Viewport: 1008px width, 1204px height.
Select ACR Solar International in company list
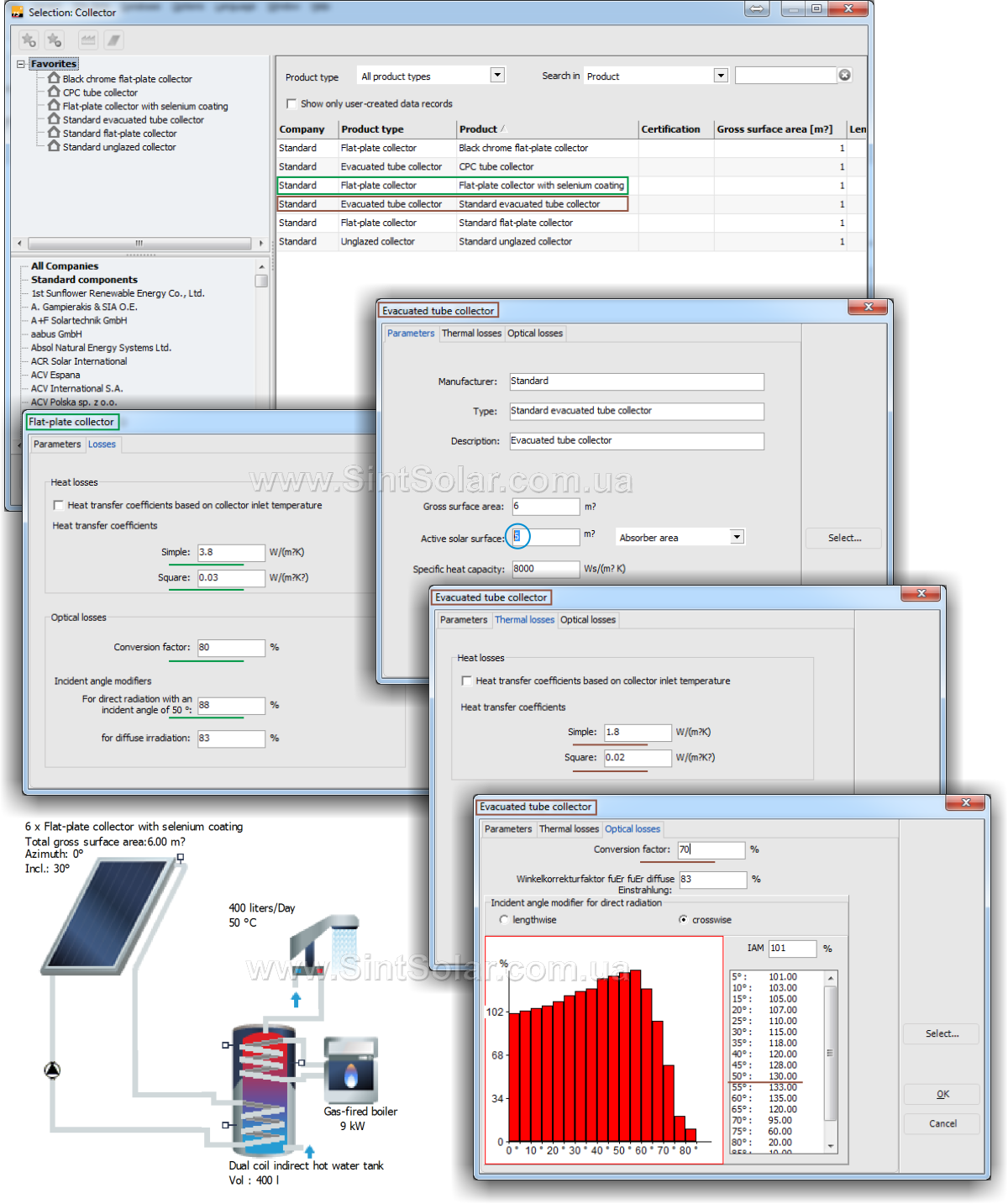79,361
